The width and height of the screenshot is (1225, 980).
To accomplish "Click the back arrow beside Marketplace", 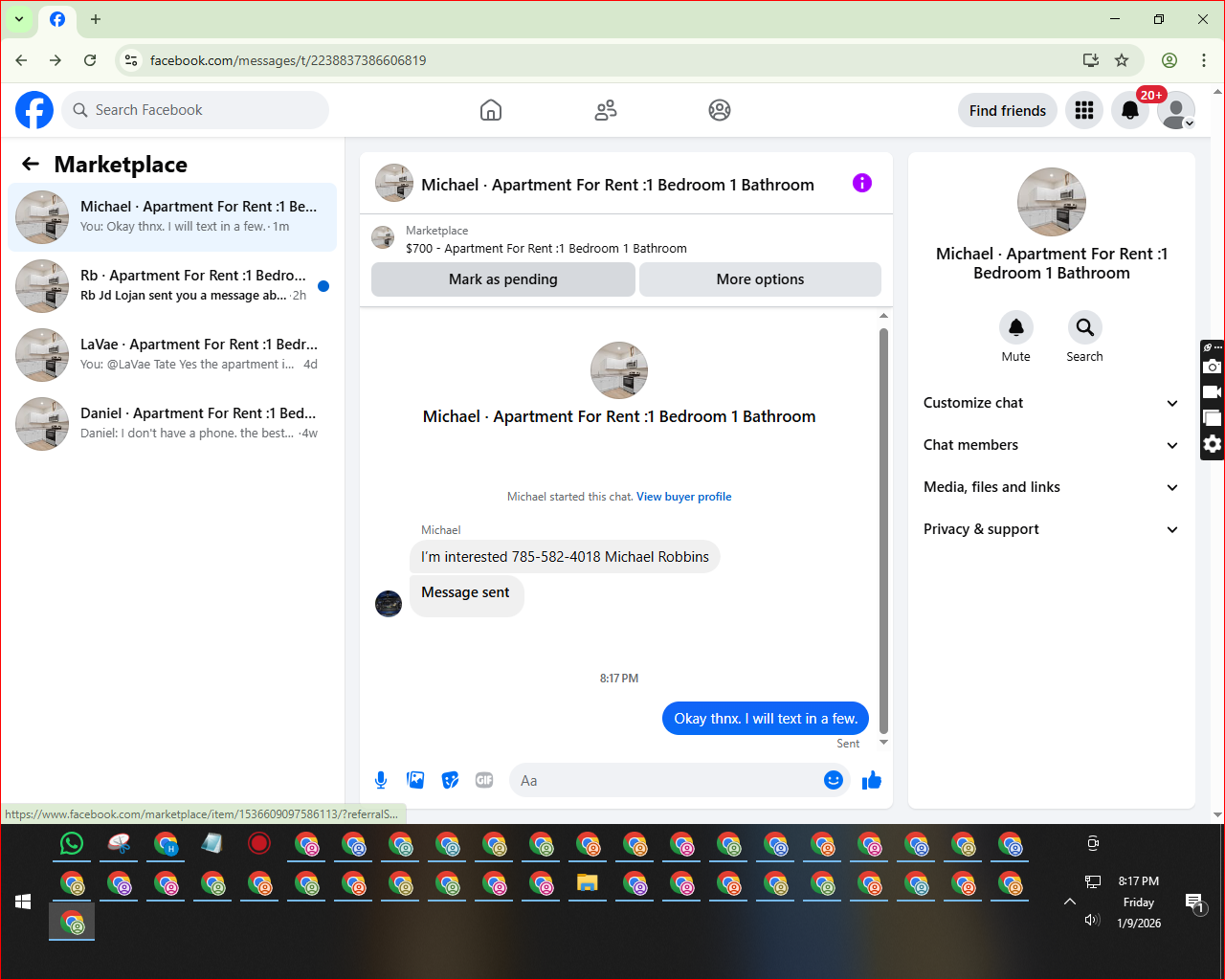I will (31, 164).
